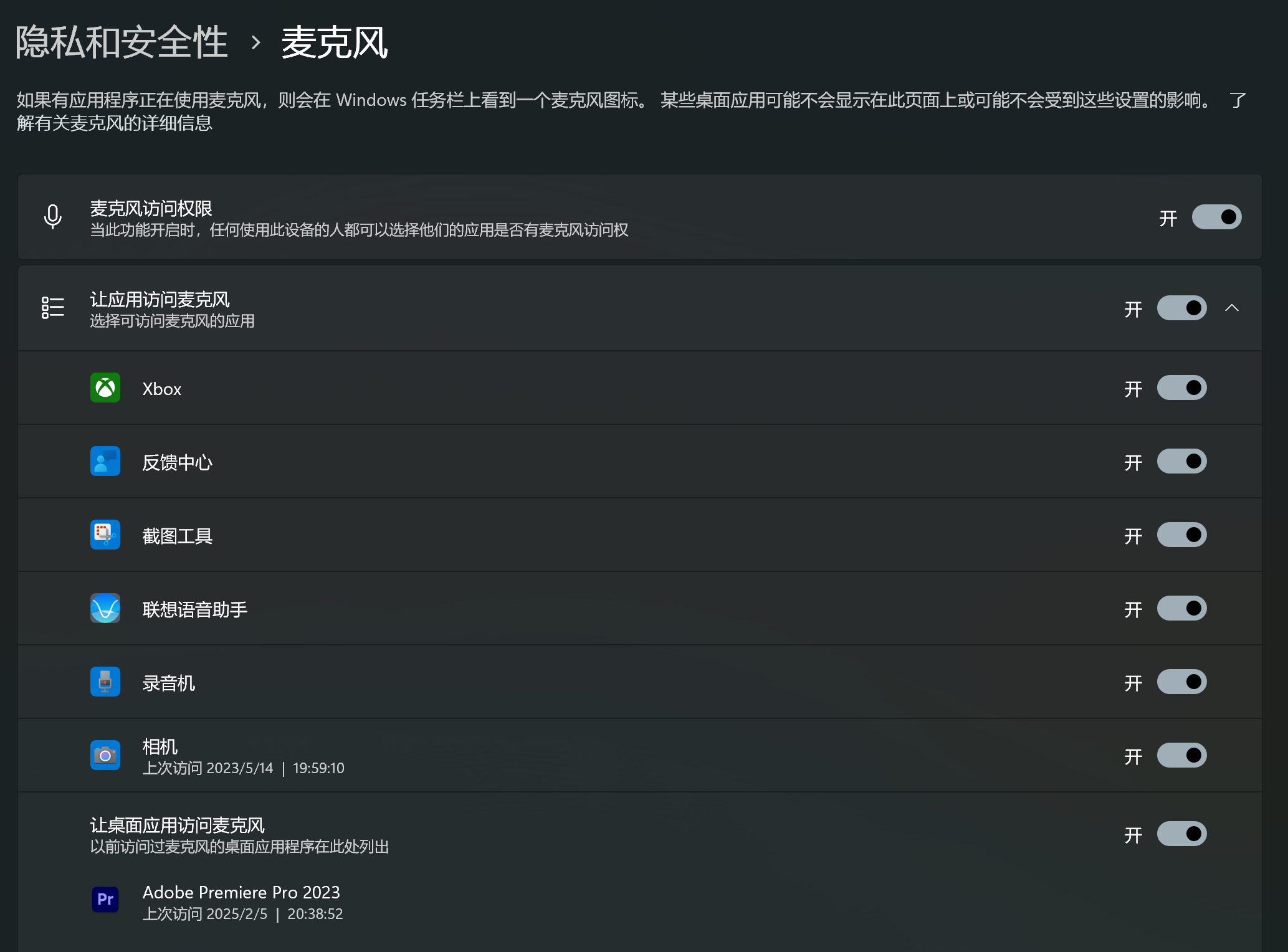
Task: Collapse the 让应用访问麦克风 section chevron
Action: pyautogui.click(x=1232, y=308)
